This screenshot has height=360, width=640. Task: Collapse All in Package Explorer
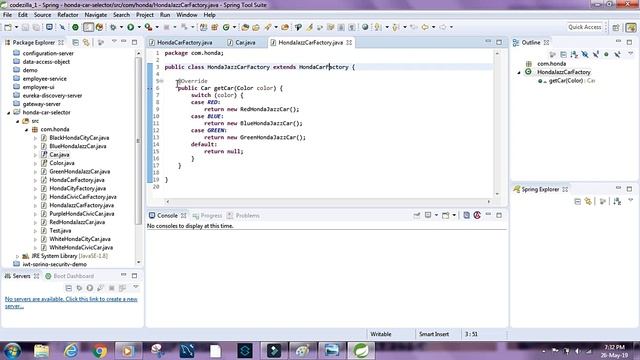(x=76, y=42)
